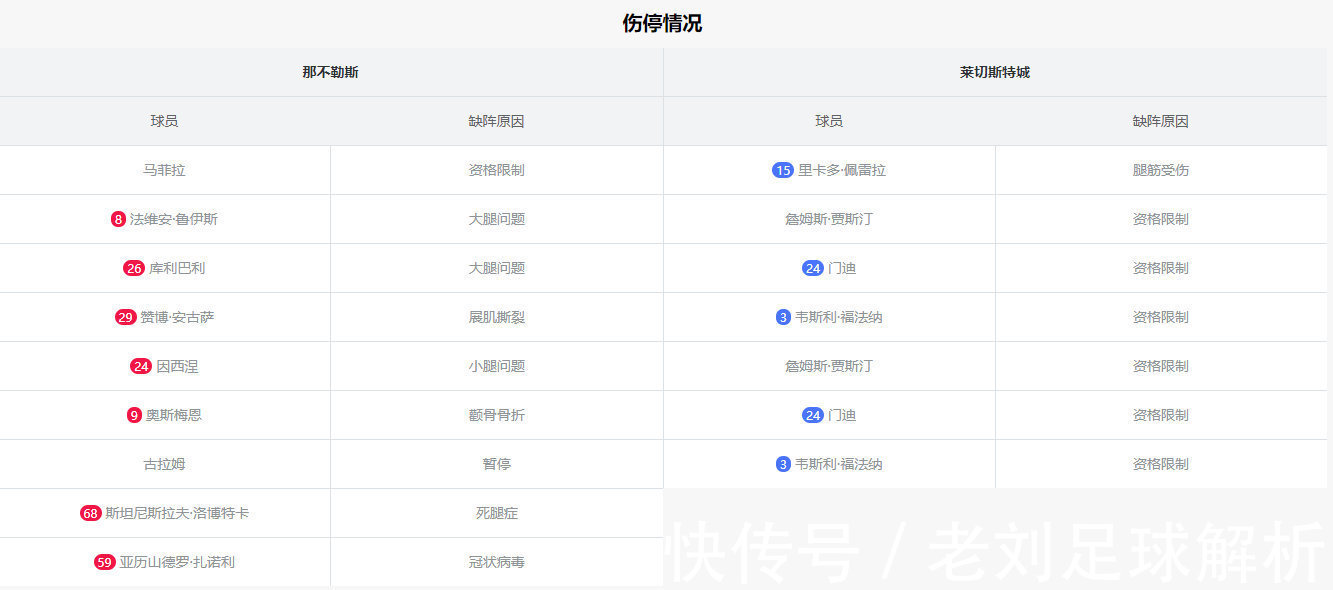The height and width of the screenshot is (590, 1333).
Task: Select the 那不勒斯 column header
Action: click(333, 72)
